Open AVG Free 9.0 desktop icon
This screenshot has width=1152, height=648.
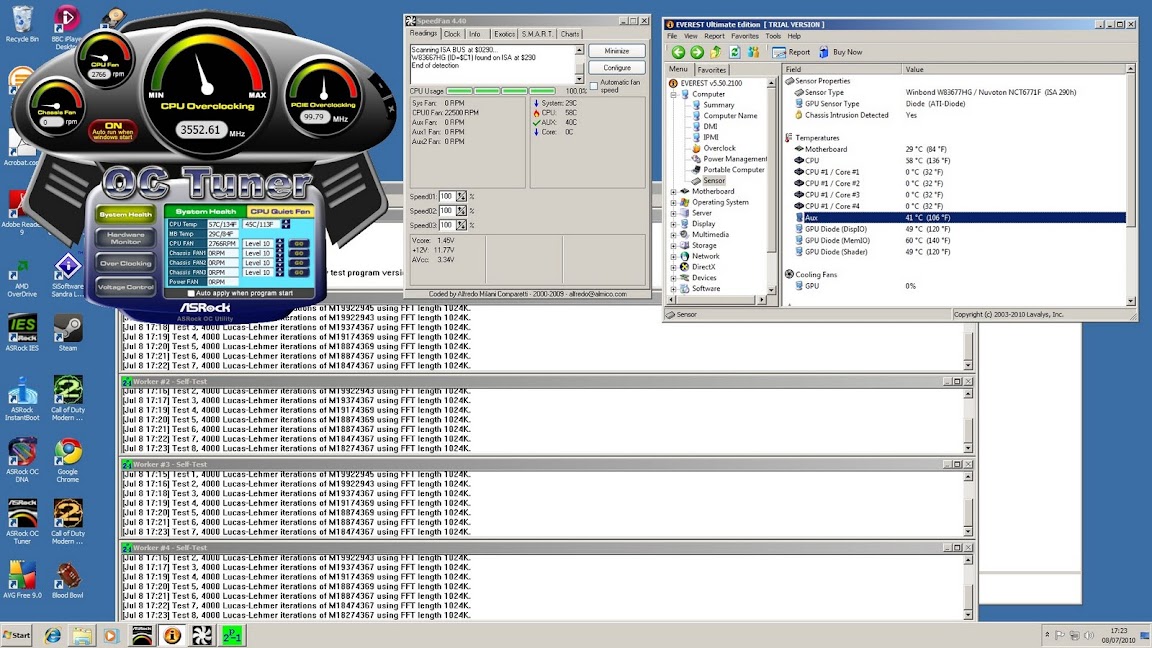[22, 580]
